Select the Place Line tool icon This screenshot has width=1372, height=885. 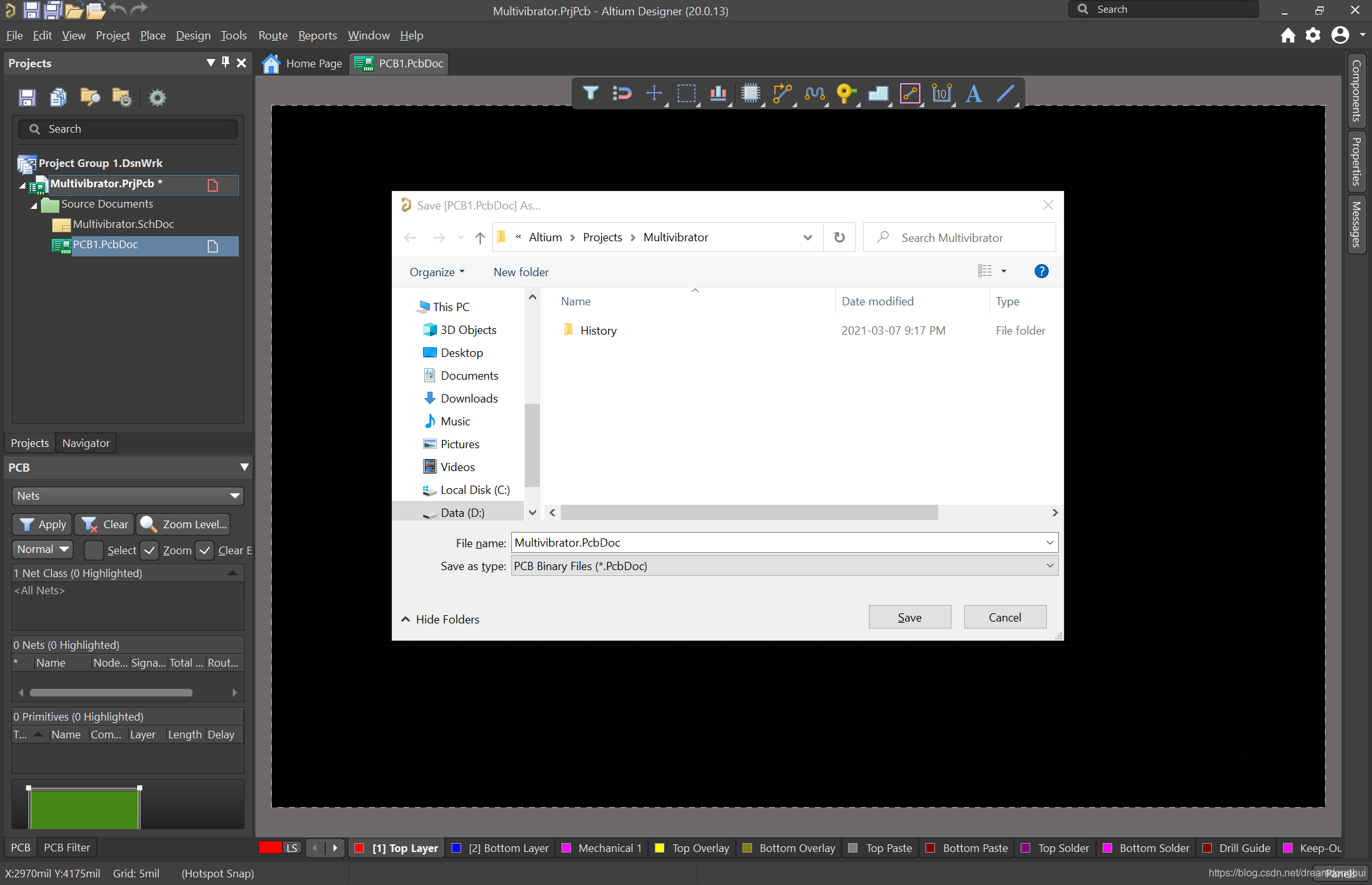pos(1005,93)
